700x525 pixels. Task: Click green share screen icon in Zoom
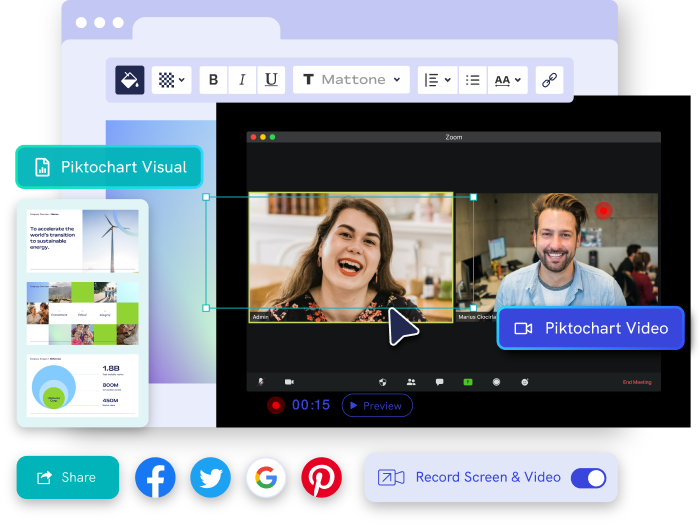coord(468,382)
